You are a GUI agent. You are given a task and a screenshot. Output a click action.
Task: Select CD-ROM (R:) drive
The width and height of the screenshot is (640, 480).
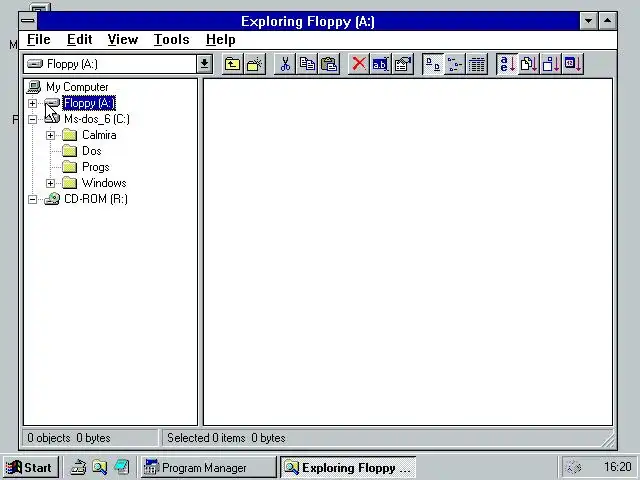tap(96, 199)
